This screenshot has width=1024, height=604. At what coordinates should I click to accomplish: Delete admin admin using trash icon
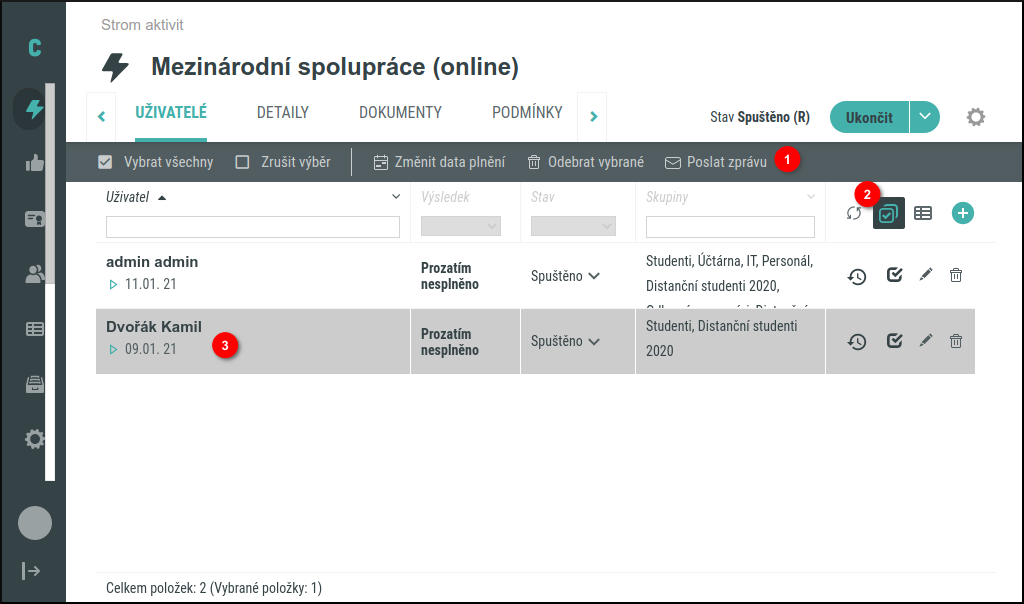point(956,275)
